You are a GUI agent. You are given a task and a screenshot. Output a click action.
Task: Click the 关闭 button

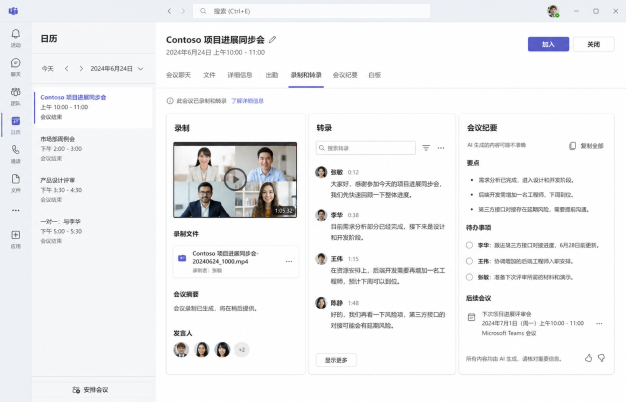pyautogui.click(x=594, y=44)
